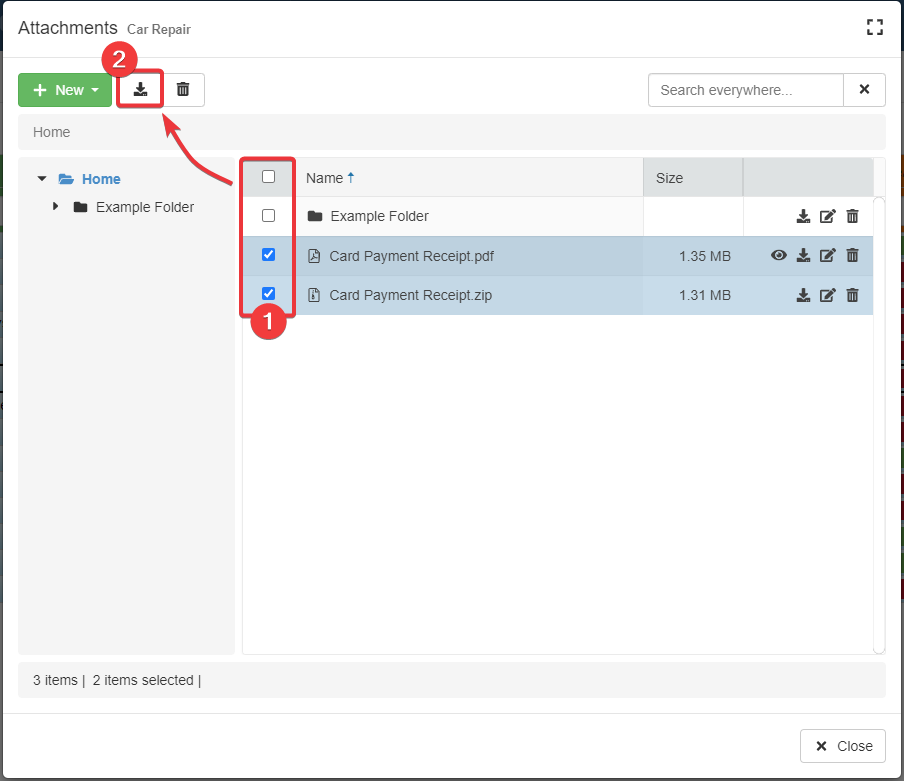
Task: Delete Card Payment Receipt.zip file
Action: (852, 295)
